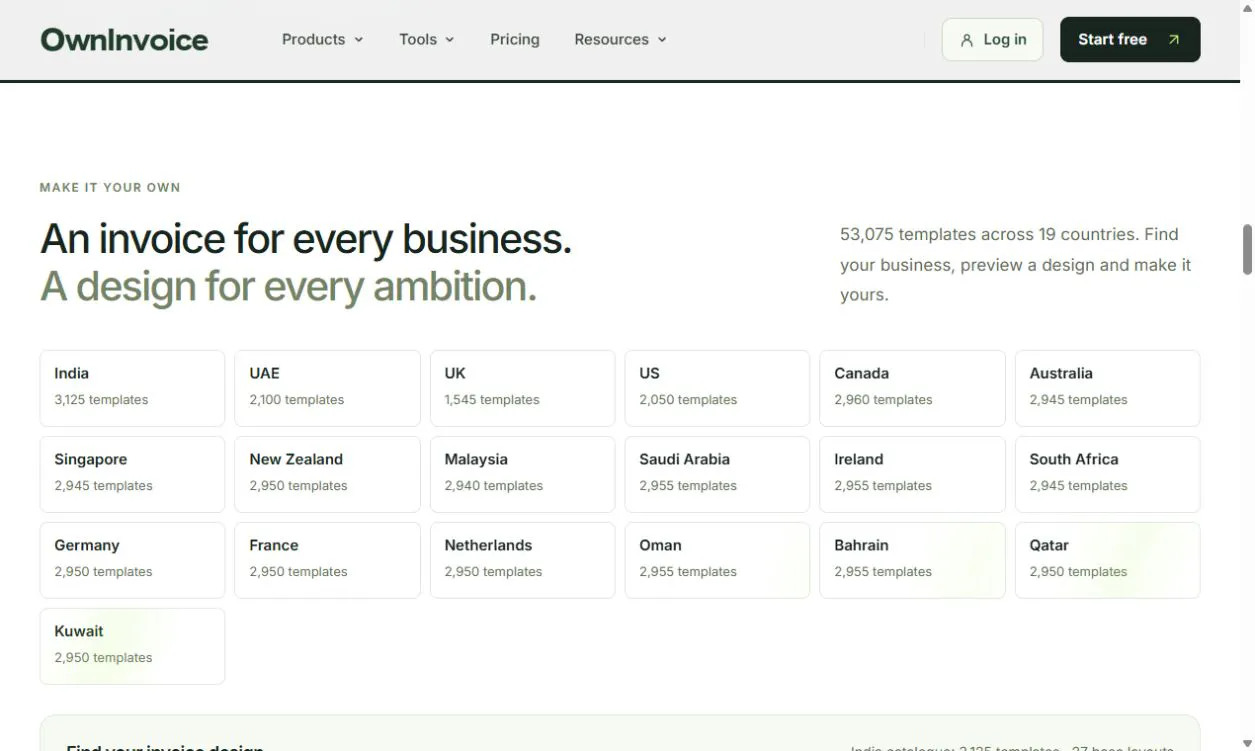Viewport: 1255px width, 751px height.
Task: Choose the South Africa country card
Action: tap(1108, 474)
